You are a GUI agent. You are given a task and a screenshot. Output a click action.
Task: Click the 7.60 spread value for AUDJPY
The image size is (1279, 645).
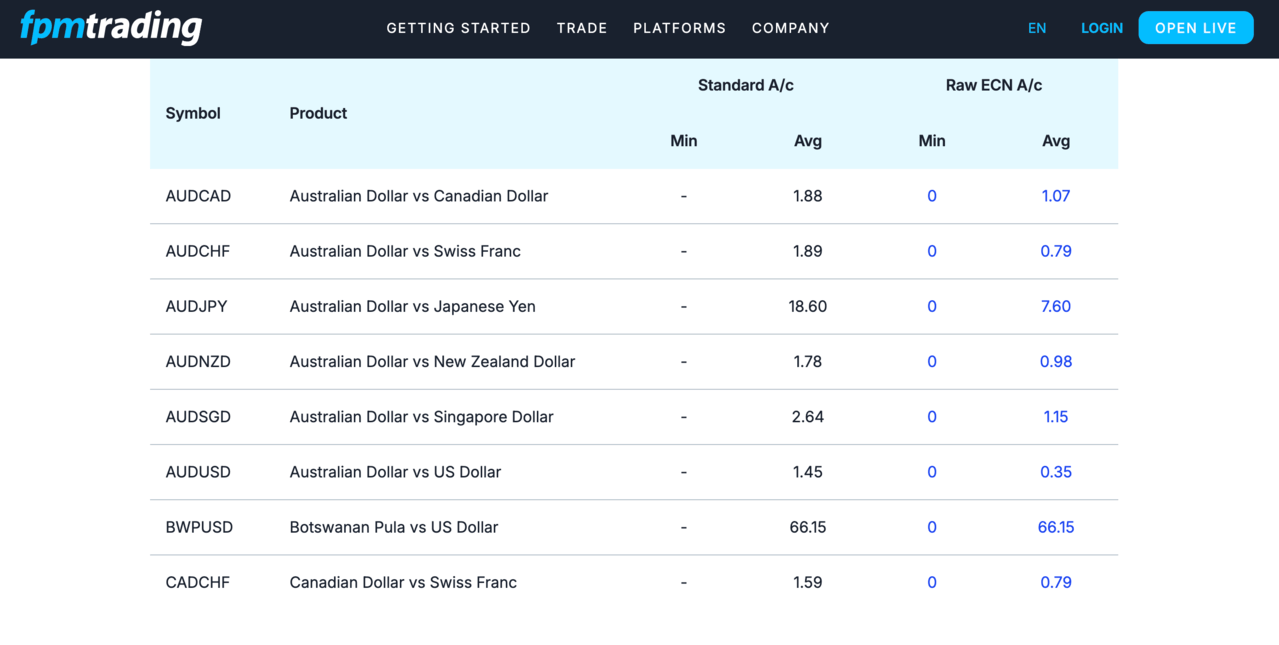[1055, 306]
